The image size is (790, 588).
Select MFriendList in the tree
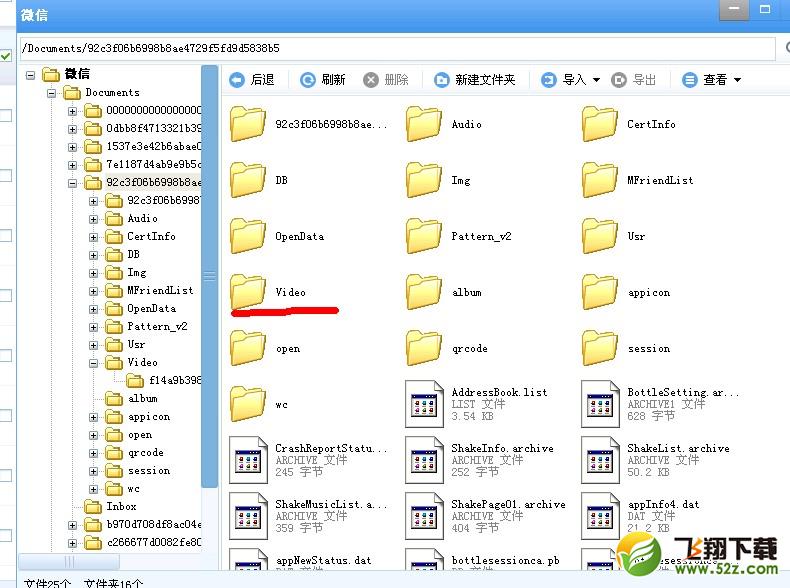150,290
